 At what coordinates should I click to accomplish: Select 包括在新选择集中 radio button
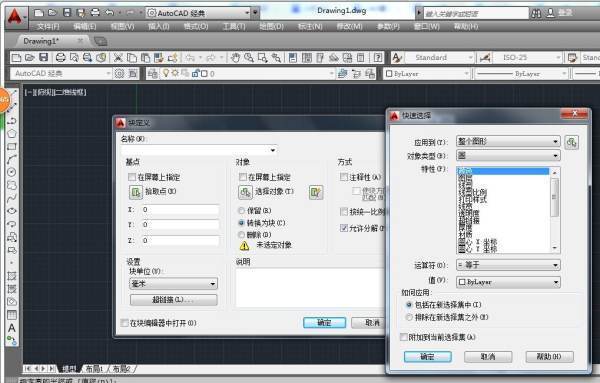coord(409,305)
